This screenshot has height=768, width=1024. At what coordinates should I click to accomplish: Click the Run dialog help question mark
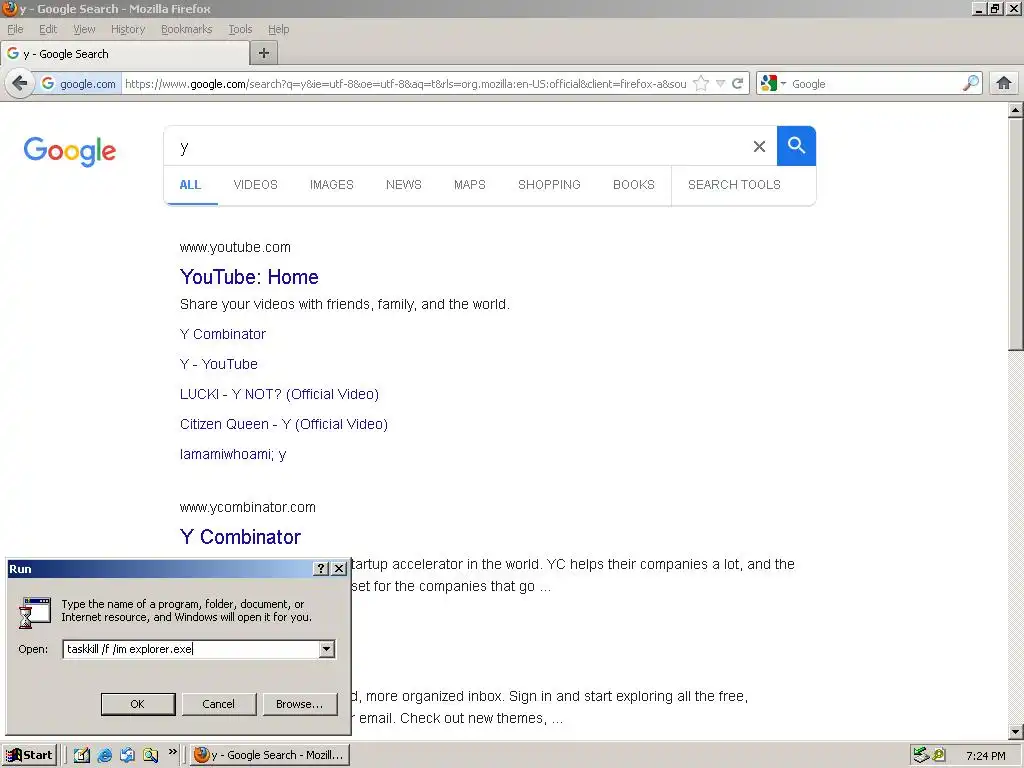click(x=321, y=569)
